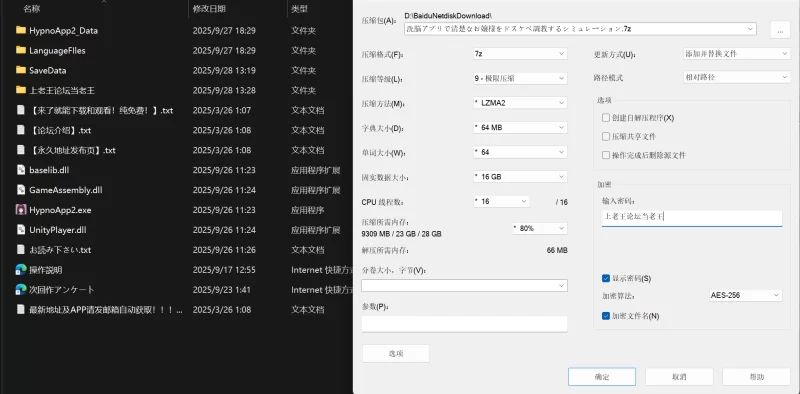Click the 最新地址及APP请发邮箱 text file icon

(21, 309)
